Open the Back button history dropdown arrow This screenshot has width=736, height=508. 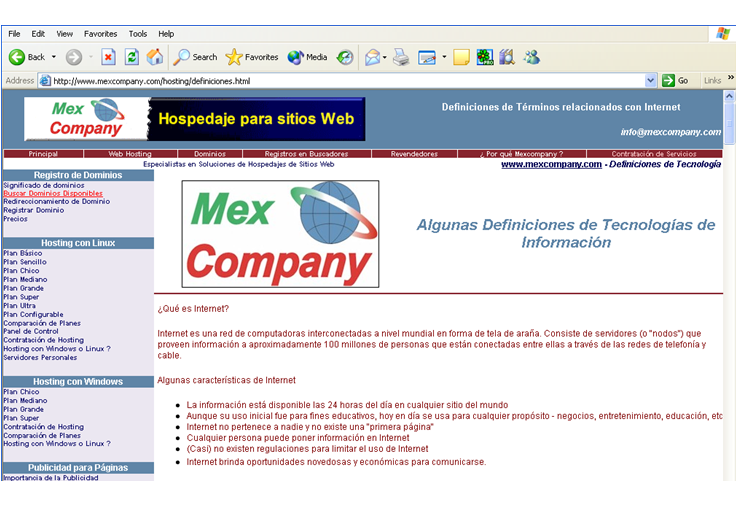54,57
